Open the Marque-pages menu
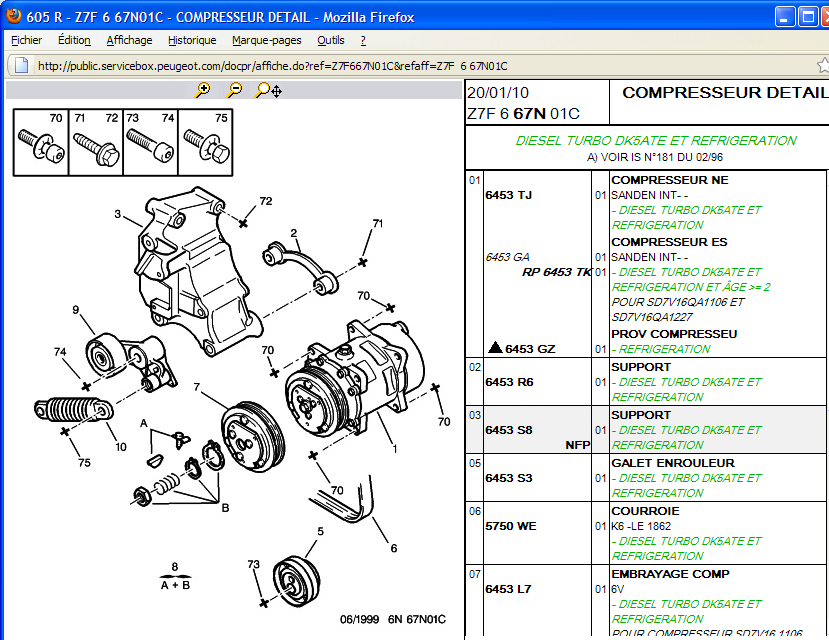The height and width of the screenshot is (640, 829). [266, 40]
